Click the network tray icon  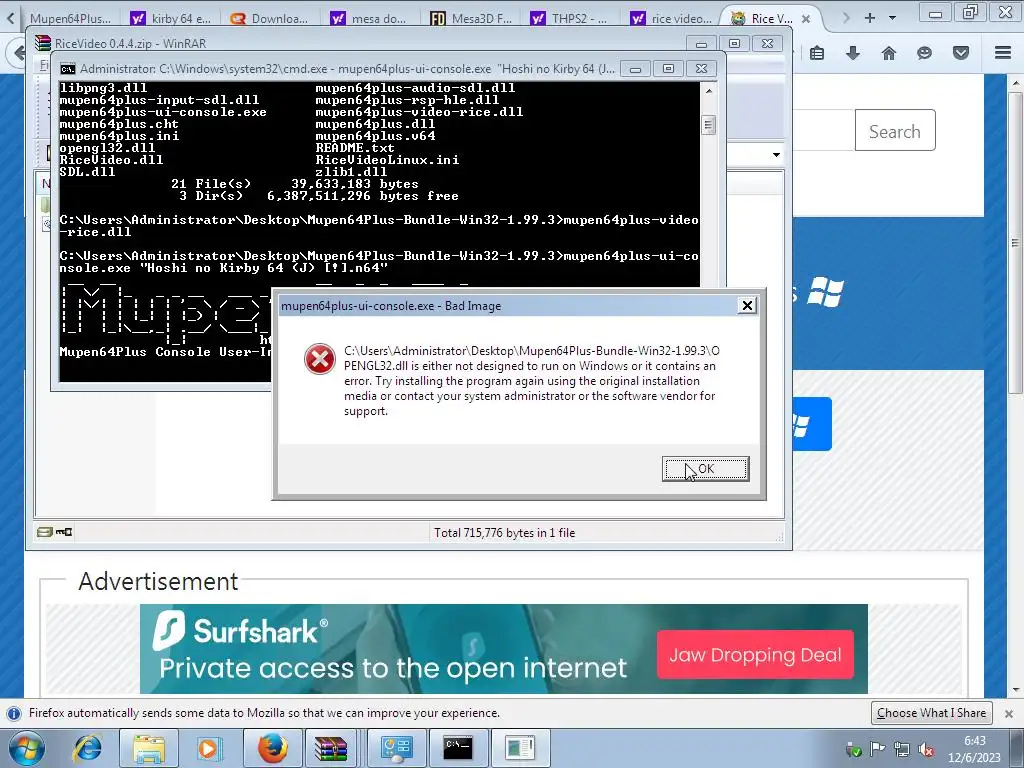pos(902,749)
